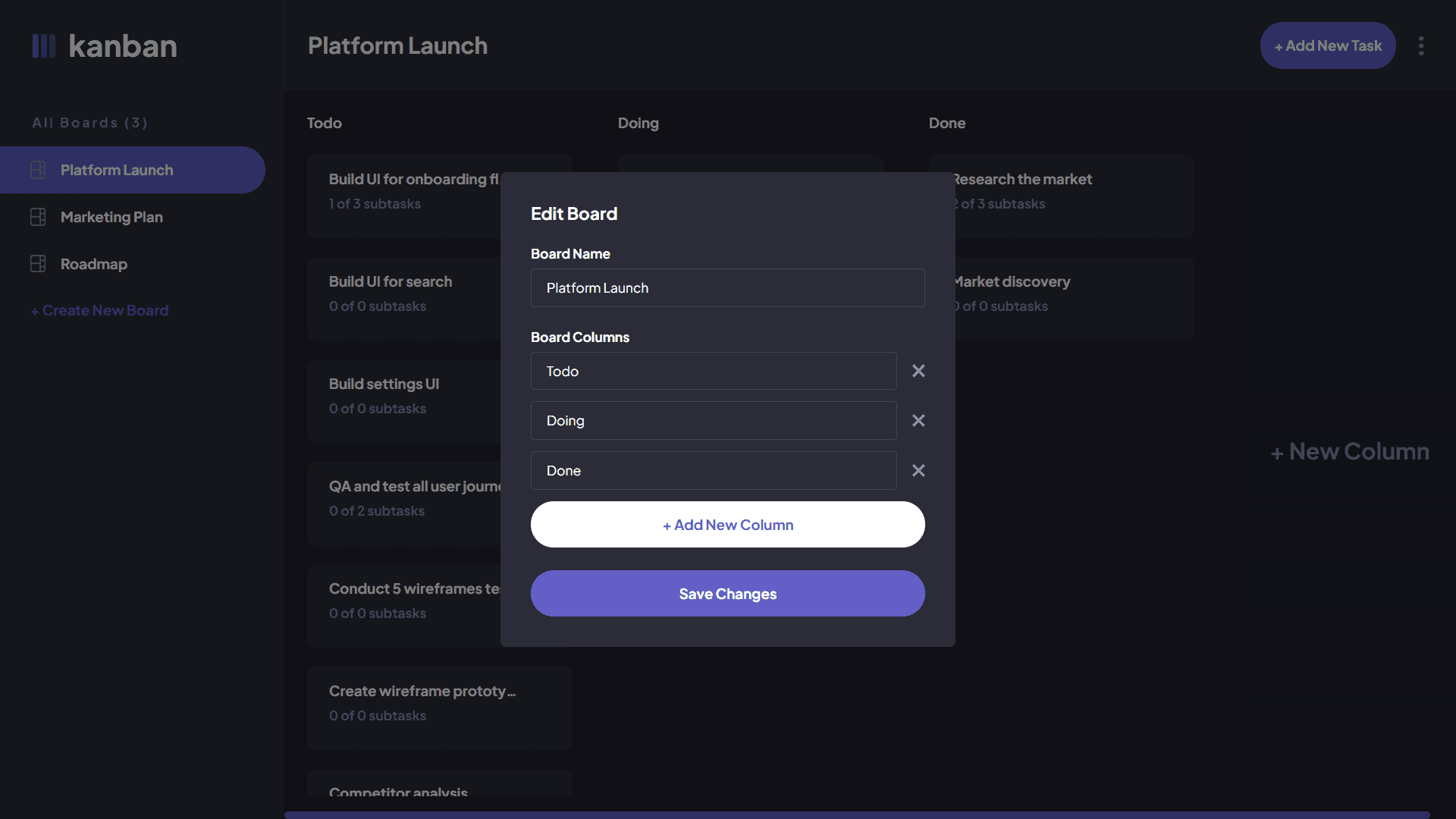Click Save Changes button
This screenshot has height=819, width=1456.
[x=727, y=594]
